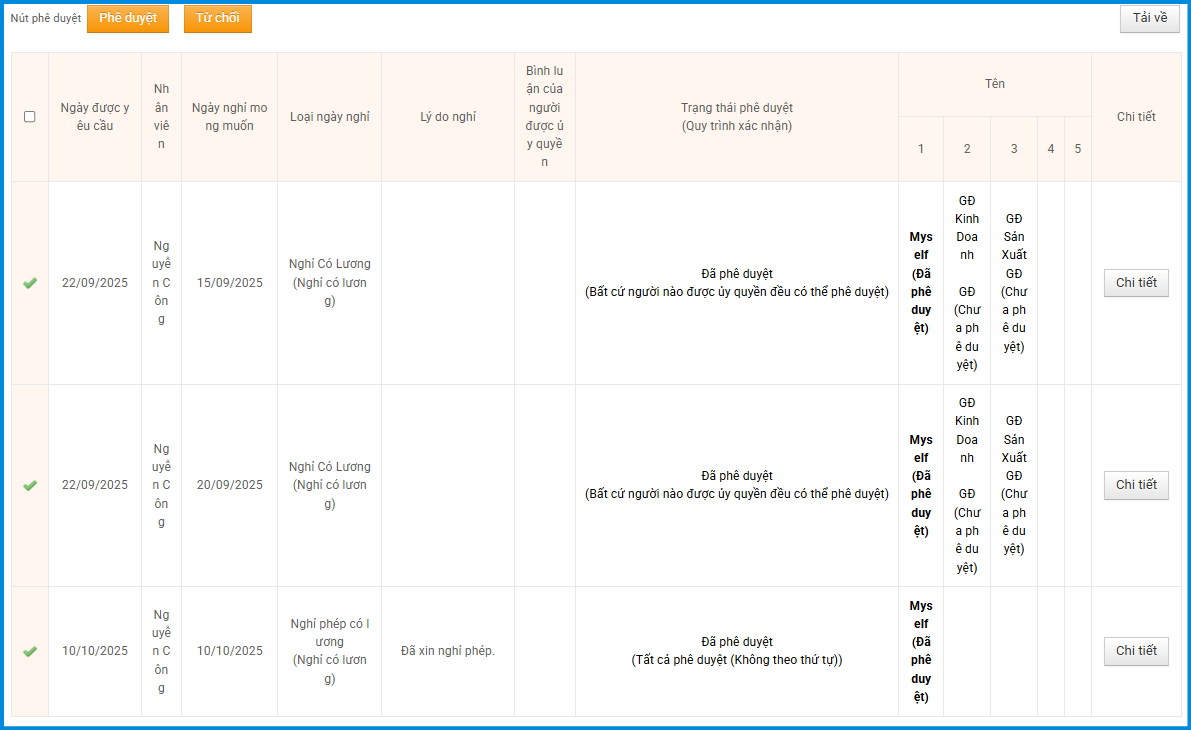Open Chi tiết for the 10/10/2025 leave request
The width and height of the screenshot is (1191, 730).
coord(1136,651)
